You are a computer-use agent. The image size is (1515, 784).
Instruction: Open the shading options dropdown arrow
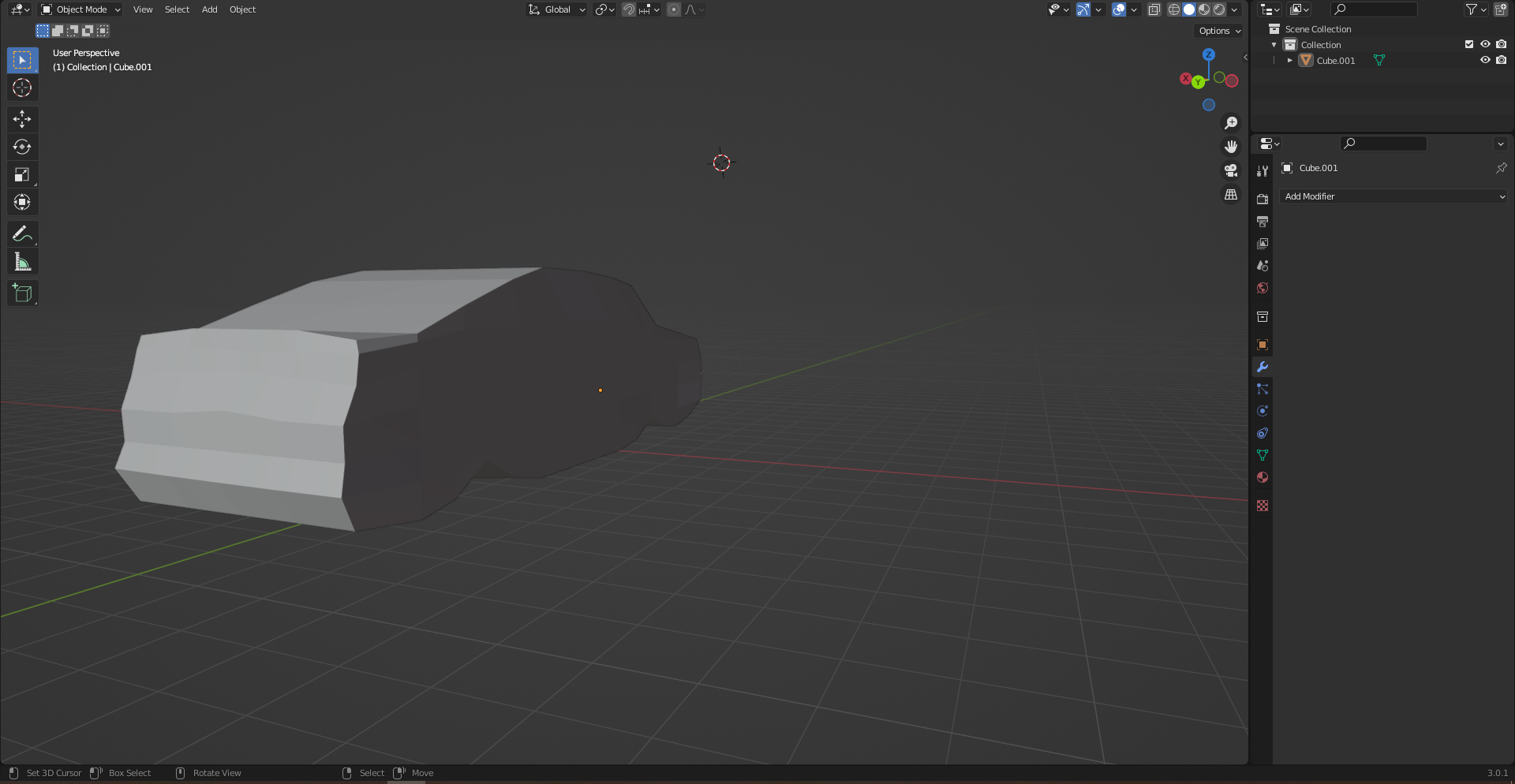(x=1234, y=9)
